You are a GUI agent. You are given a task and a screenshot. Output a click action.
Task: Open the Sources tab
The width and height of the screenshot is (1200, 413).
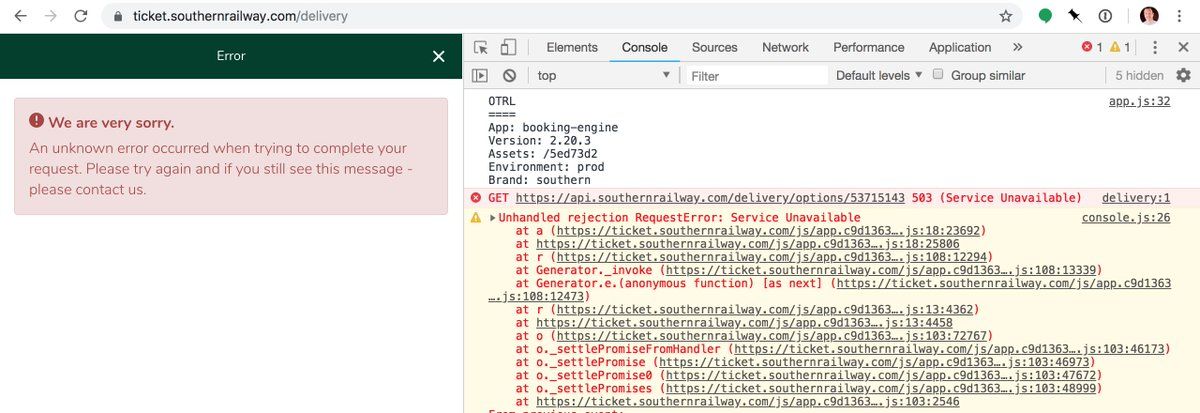click(715, 47)
